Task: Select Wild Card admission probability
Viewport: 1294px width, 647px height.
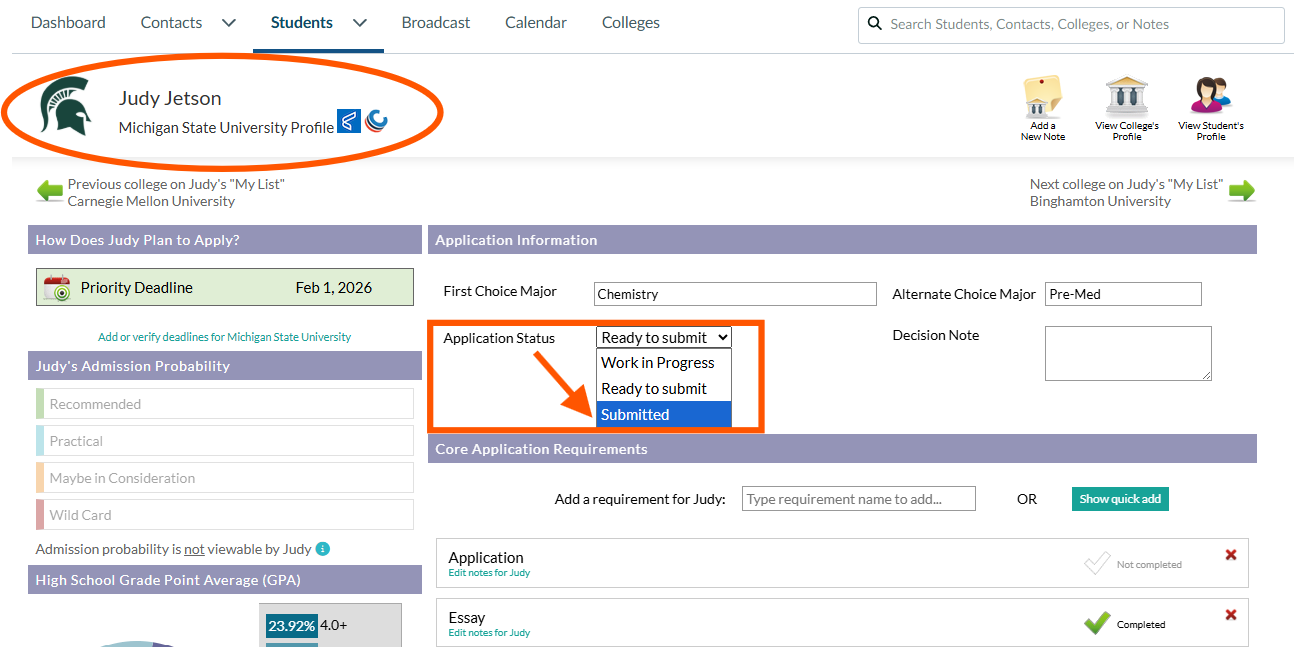Action: (x=225, y=515)
